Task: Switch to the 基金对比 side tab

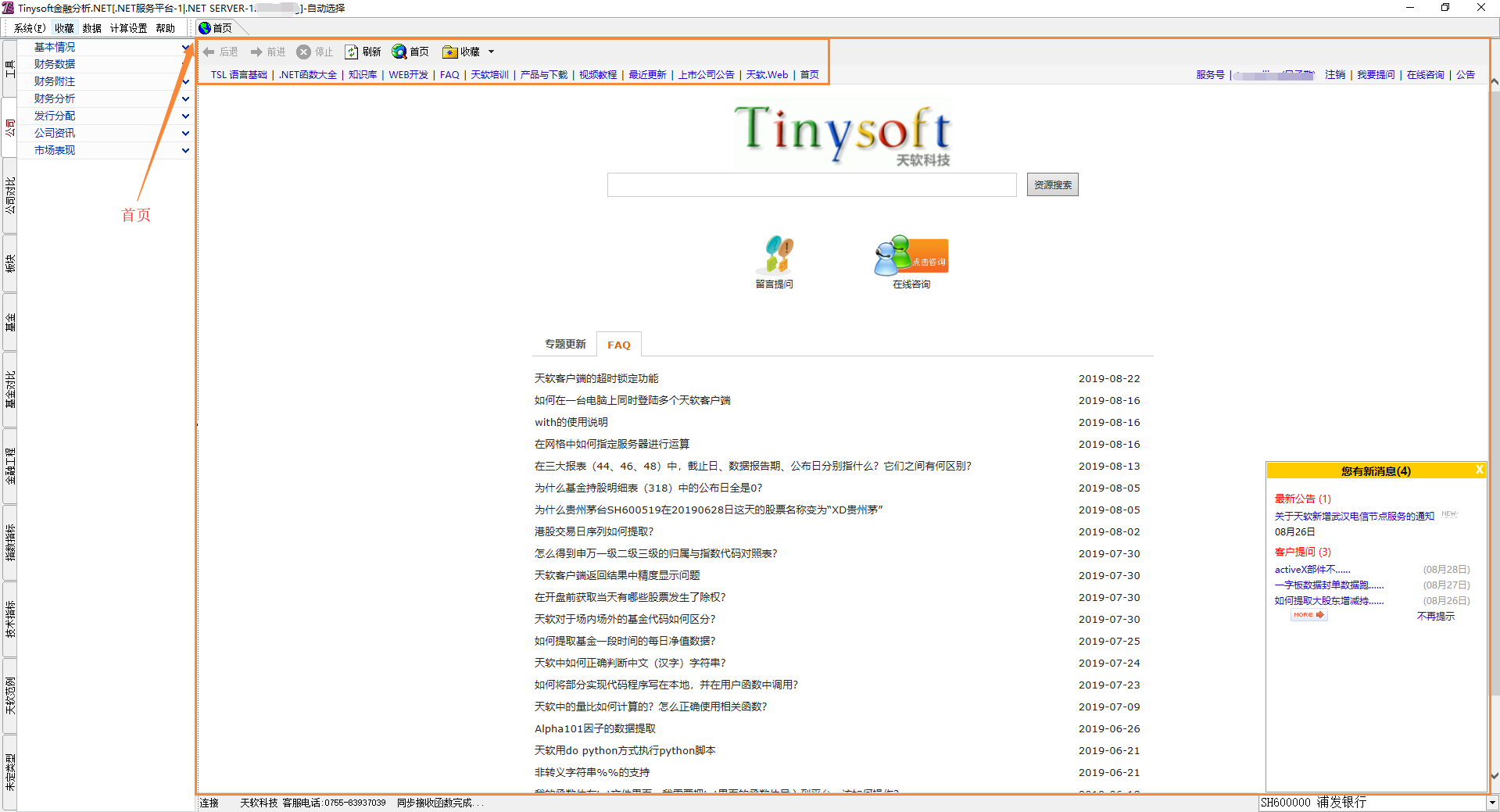Action: click(9, 389)
